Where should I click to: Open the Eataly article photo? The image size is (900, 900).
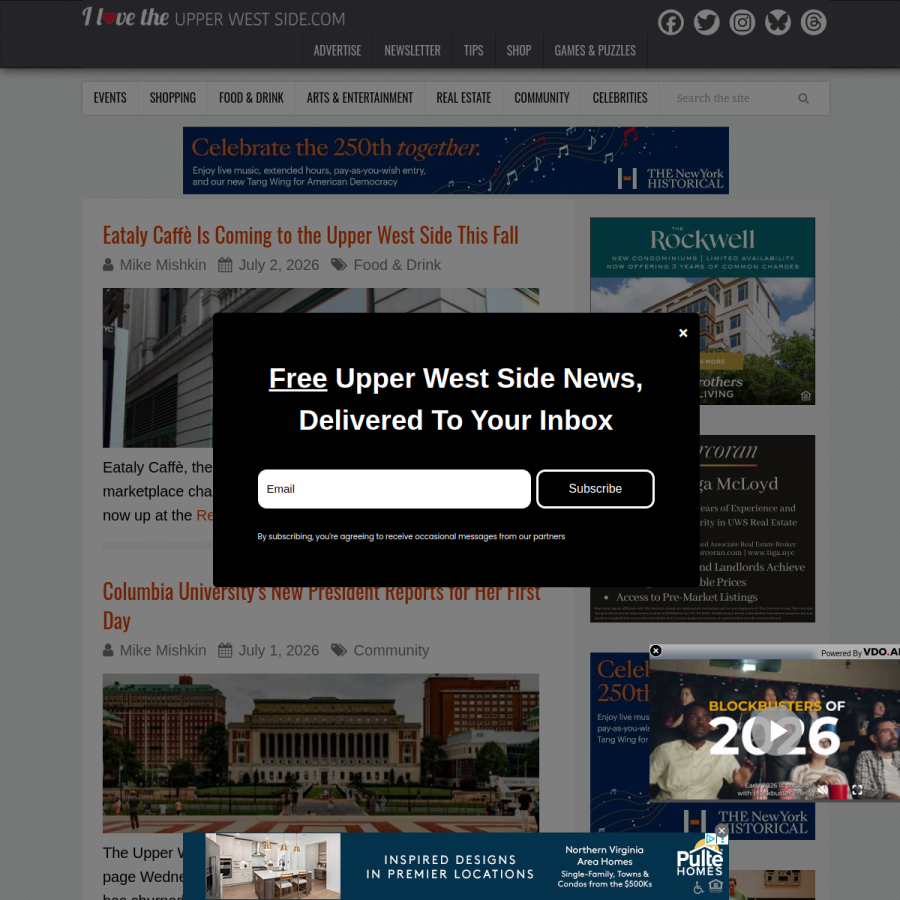158,368
